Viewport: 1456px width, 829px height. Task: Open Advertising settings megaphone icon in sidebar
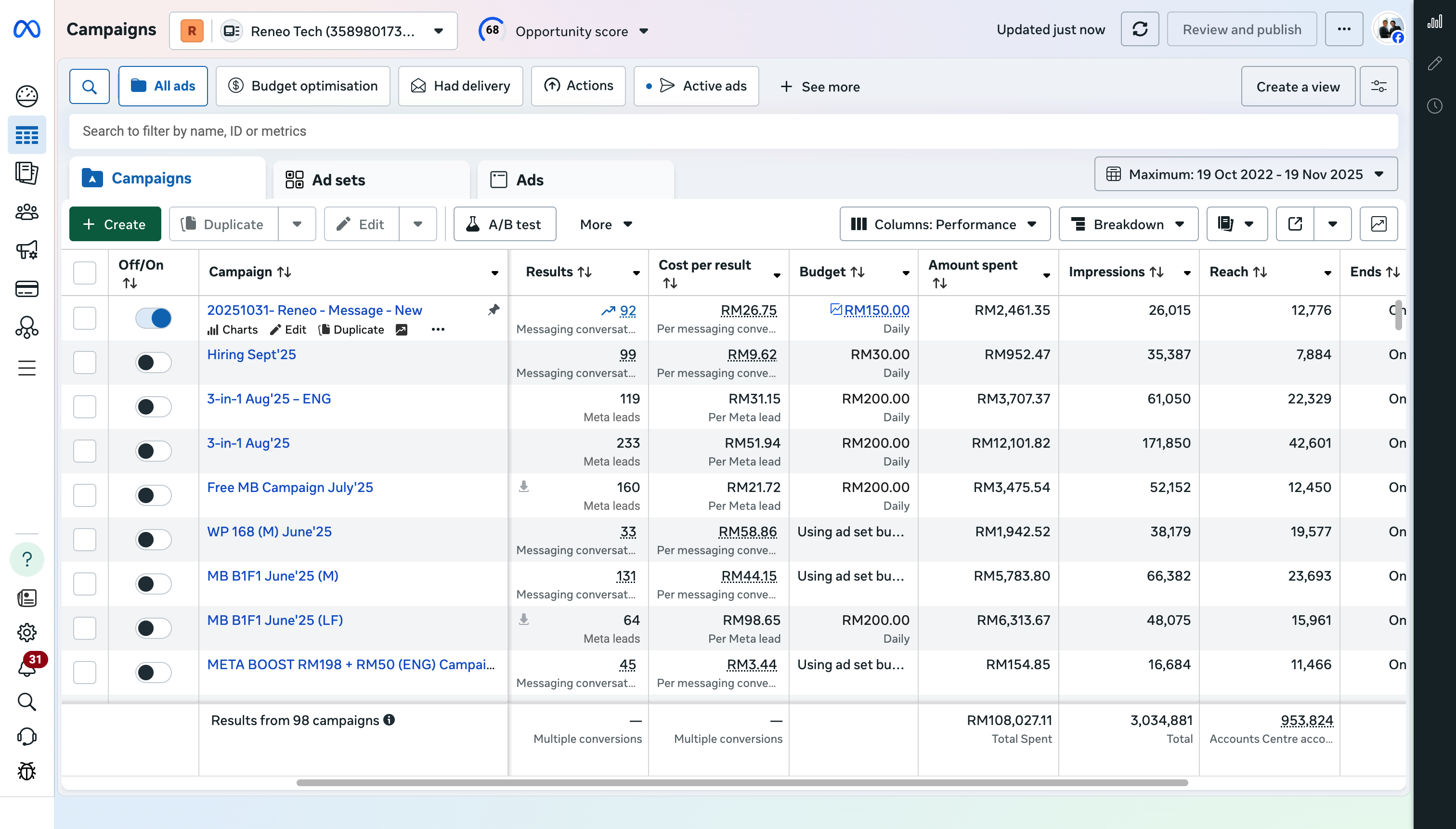(x=27, y=250)
